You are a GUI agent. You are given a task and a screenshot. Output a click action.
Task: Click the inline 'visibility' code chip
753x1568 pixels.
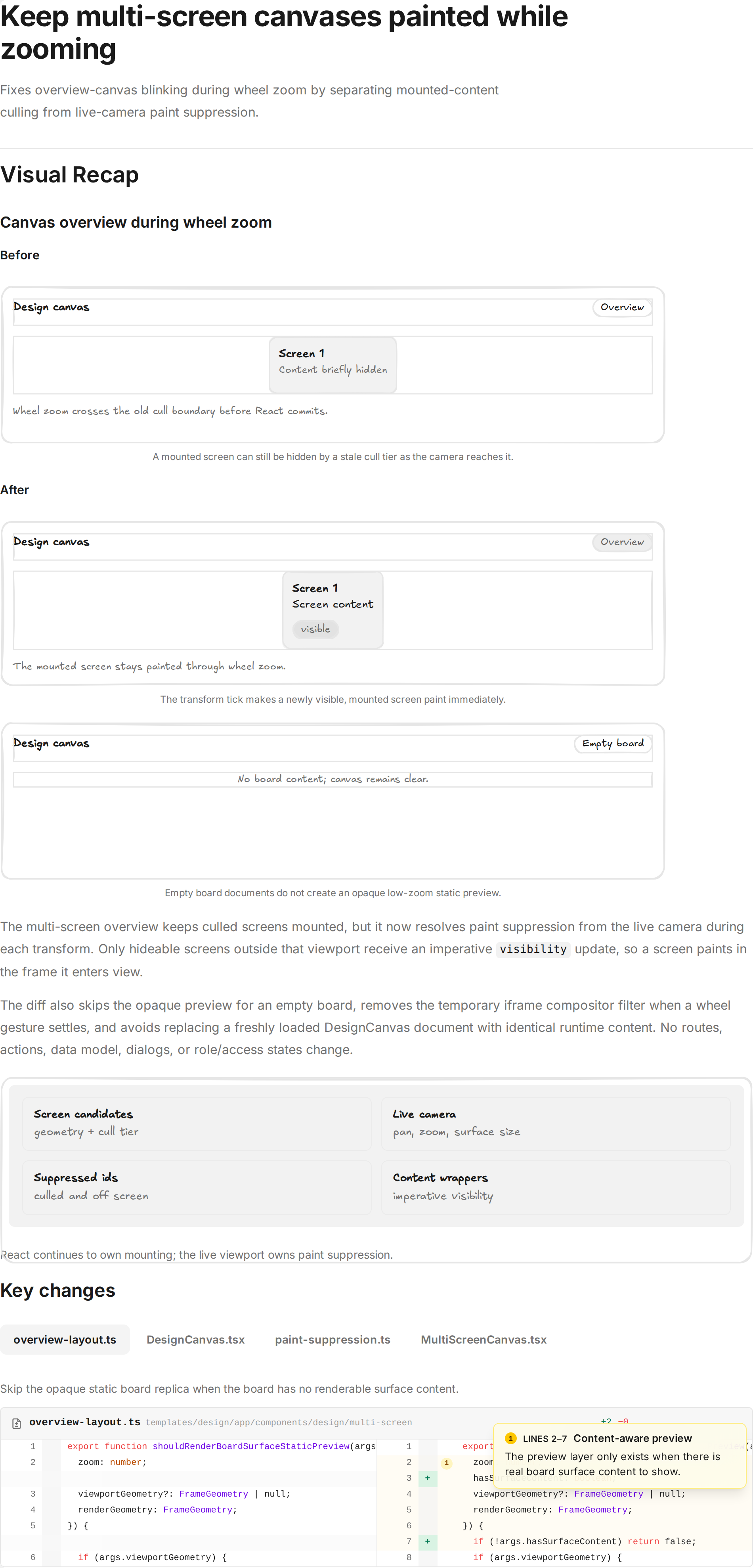533,949
